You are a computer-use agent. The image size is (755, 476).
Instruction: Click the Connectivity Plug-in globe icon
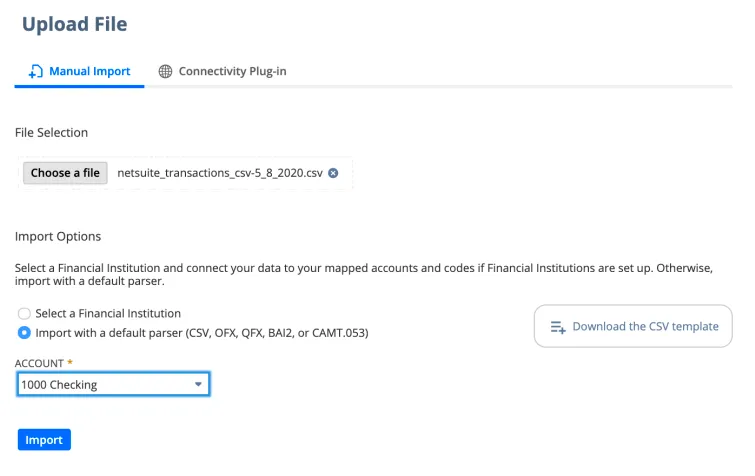pos(165,72)
